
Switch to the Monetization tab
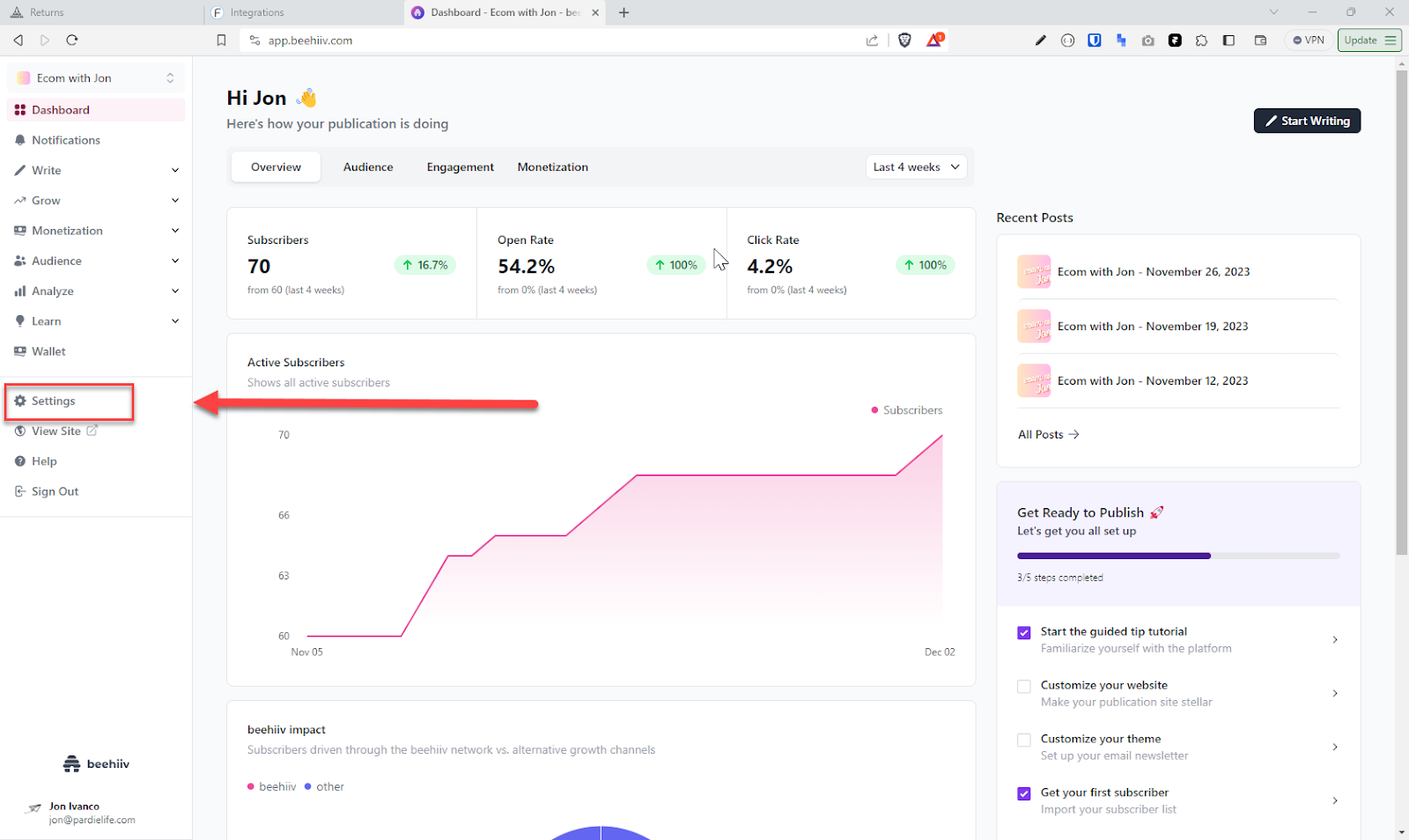click(x=553, y=167)
